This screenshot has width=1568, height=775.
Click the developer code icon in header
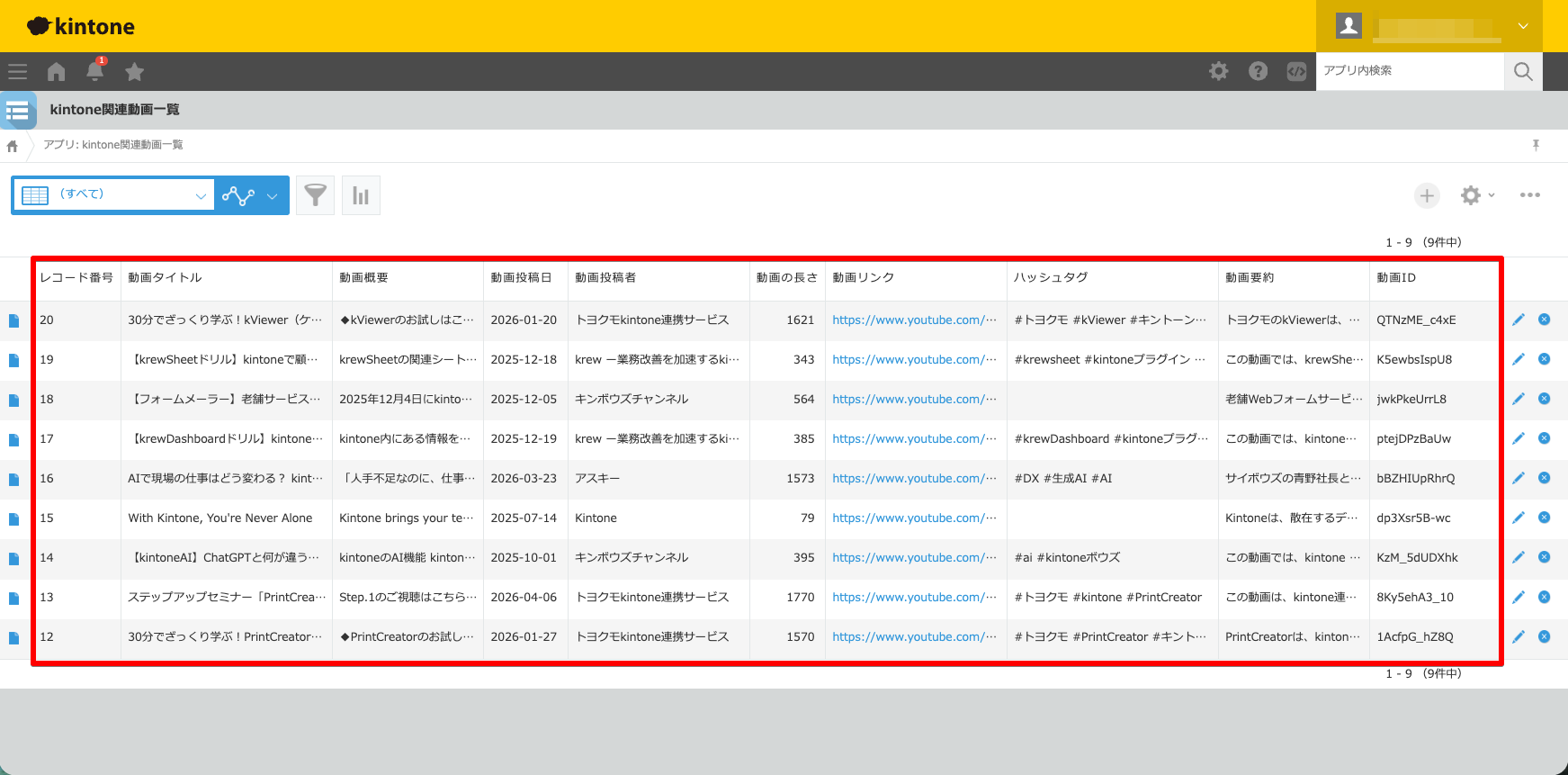tap(1296, 71)
